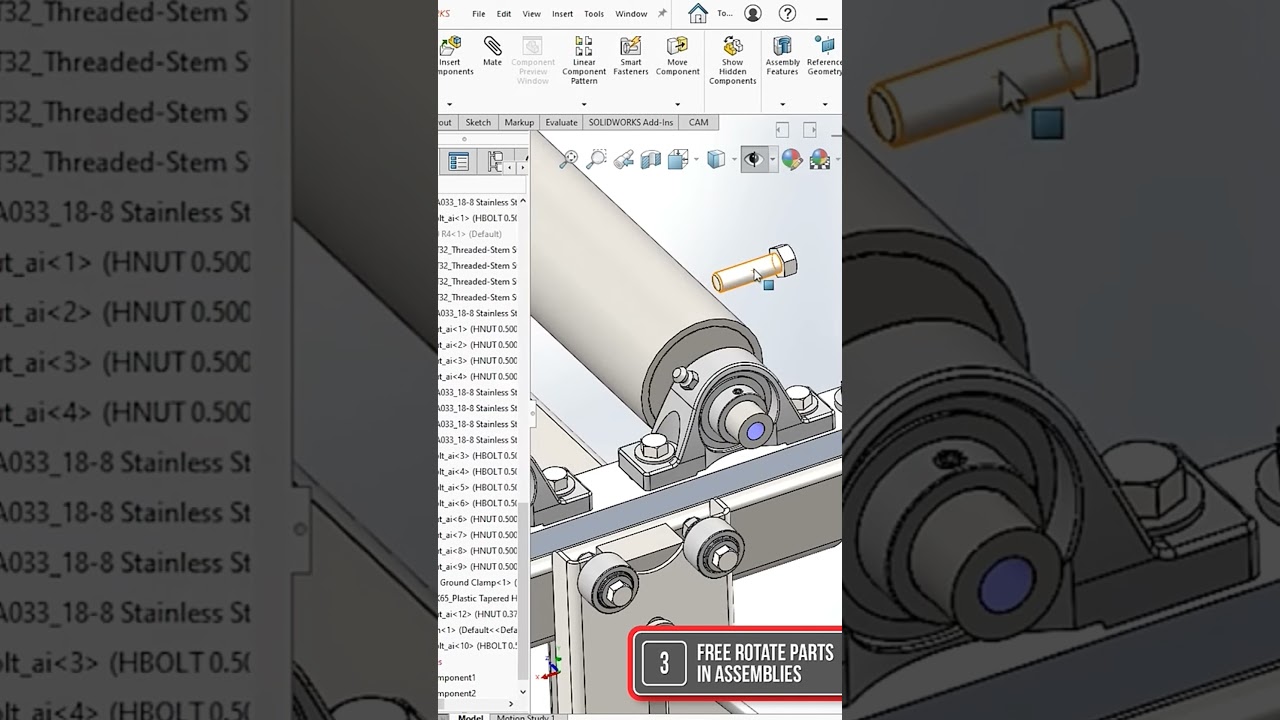Switch to the CAM tab
The width and height of the screenshot is (1280, 720).
pyautogui.click(x=698, y=122)
